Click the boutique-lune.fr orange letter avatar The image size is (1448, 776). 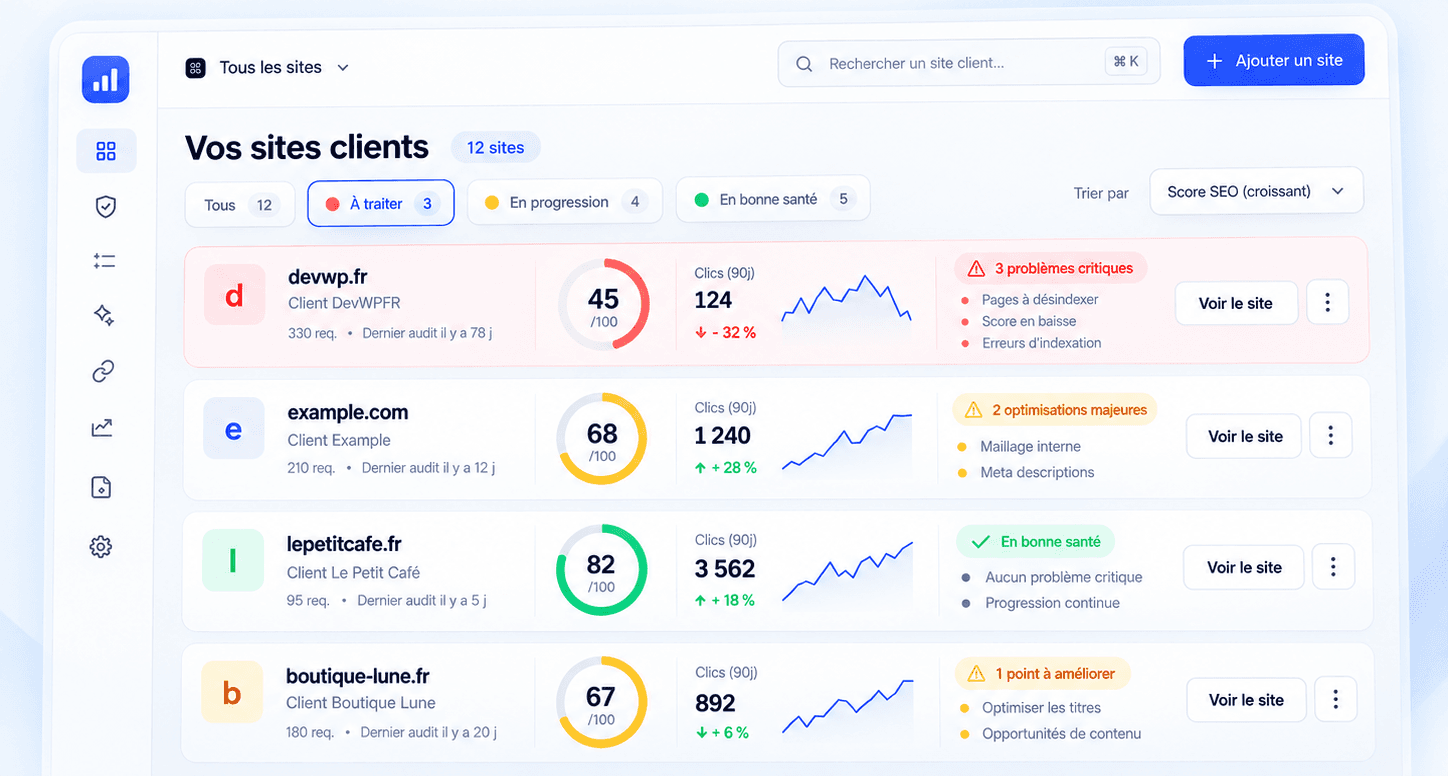pyautogui.click(x=231, y=692)
